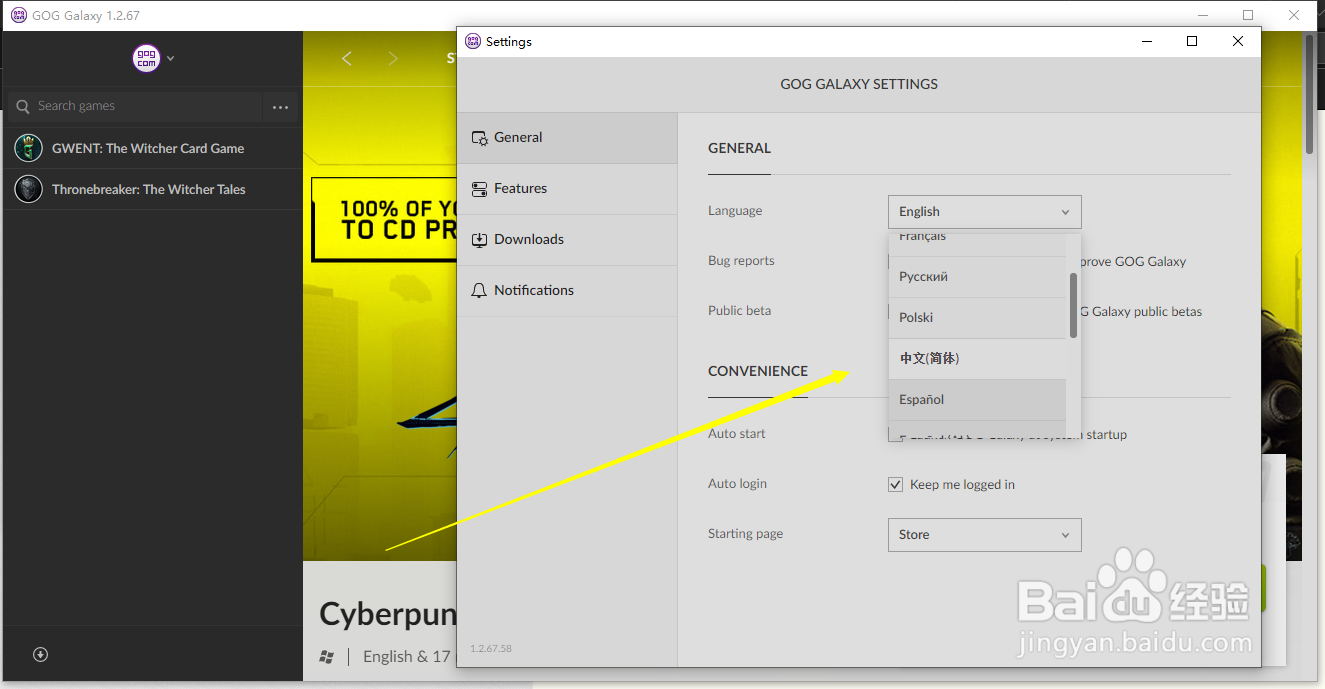The height and width of the screenshot is (689, 1325).
Task: Click the General gear monitor icon
Action: click(479, 138)
